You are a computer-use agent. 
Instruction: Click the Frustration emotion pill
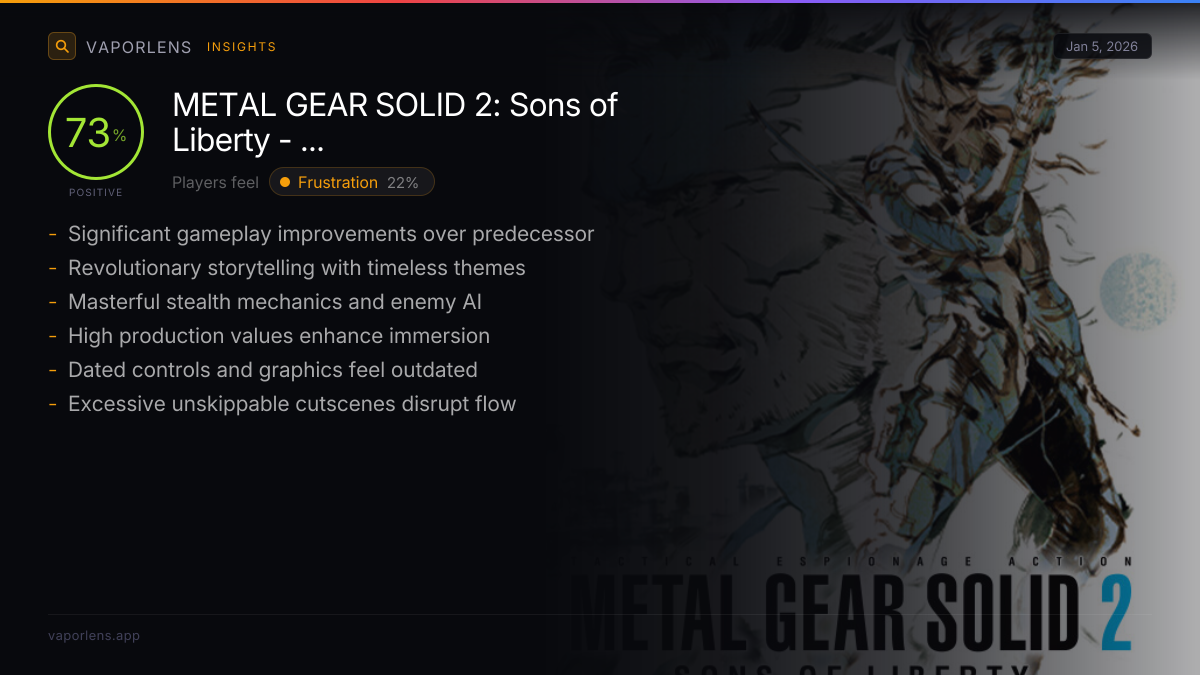[x=351, y=182]
